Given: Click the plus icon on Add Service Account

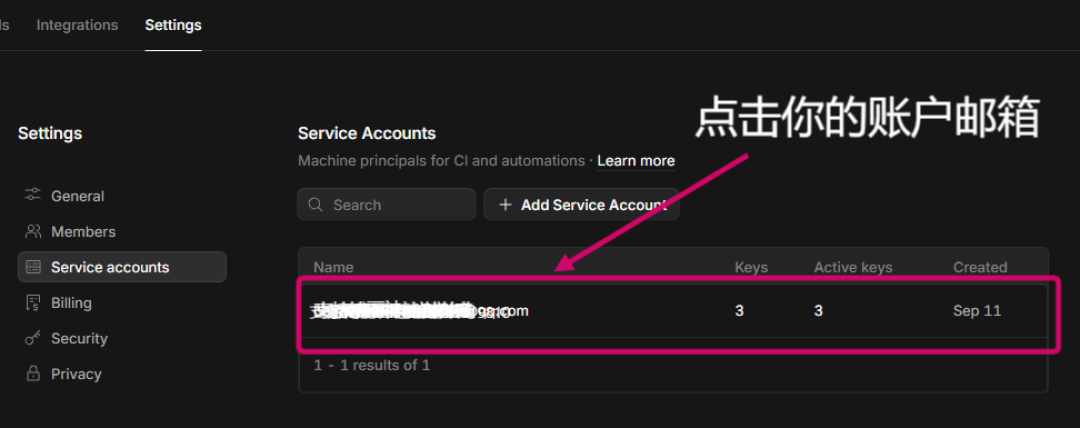Looking at the screenshot, I should point(505,205).
